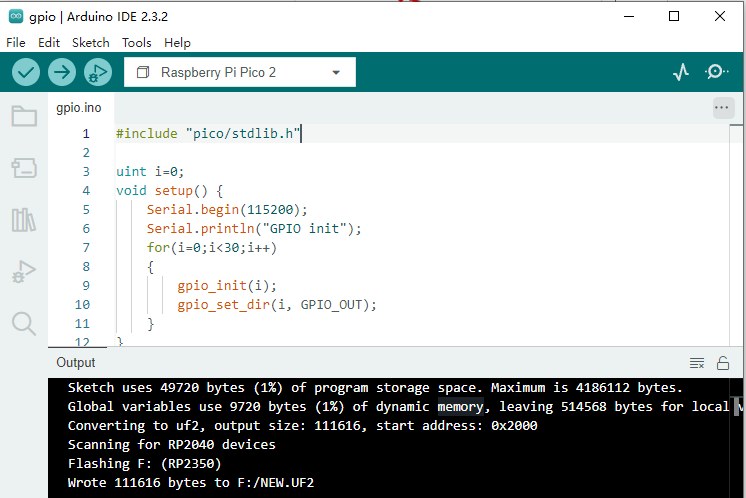Image resolution: width=746 pixels, height=498 pixels.
Task: Click the 'Sketch uses 49720 bytes' output line
Action: point(375,388)
